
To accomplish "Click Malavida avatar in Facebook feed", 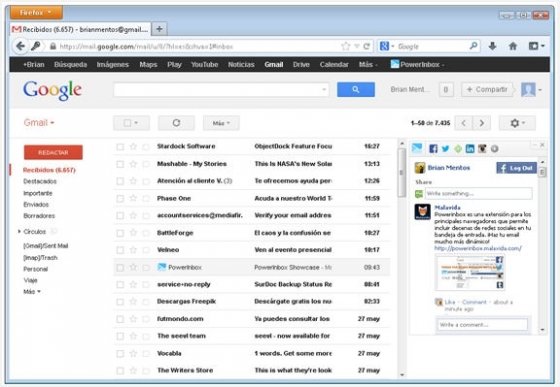I will click(x=422, y=212).
